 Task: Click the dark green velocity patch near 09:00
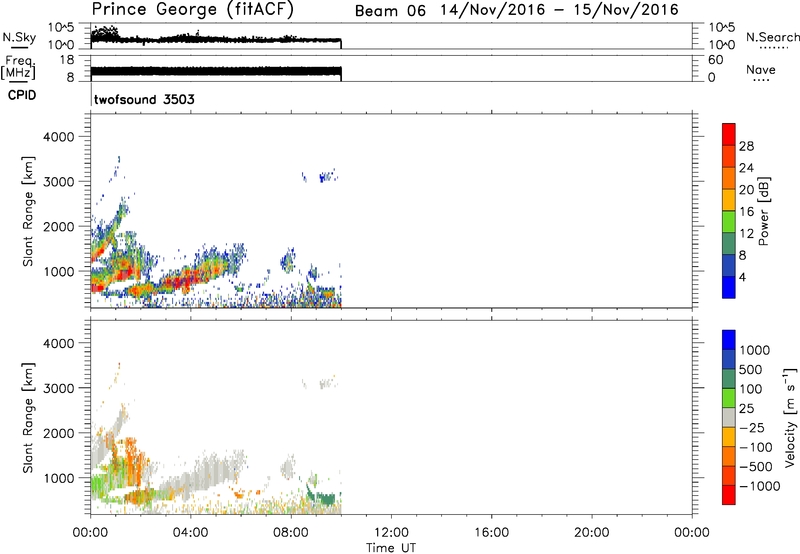pos(323,498)
